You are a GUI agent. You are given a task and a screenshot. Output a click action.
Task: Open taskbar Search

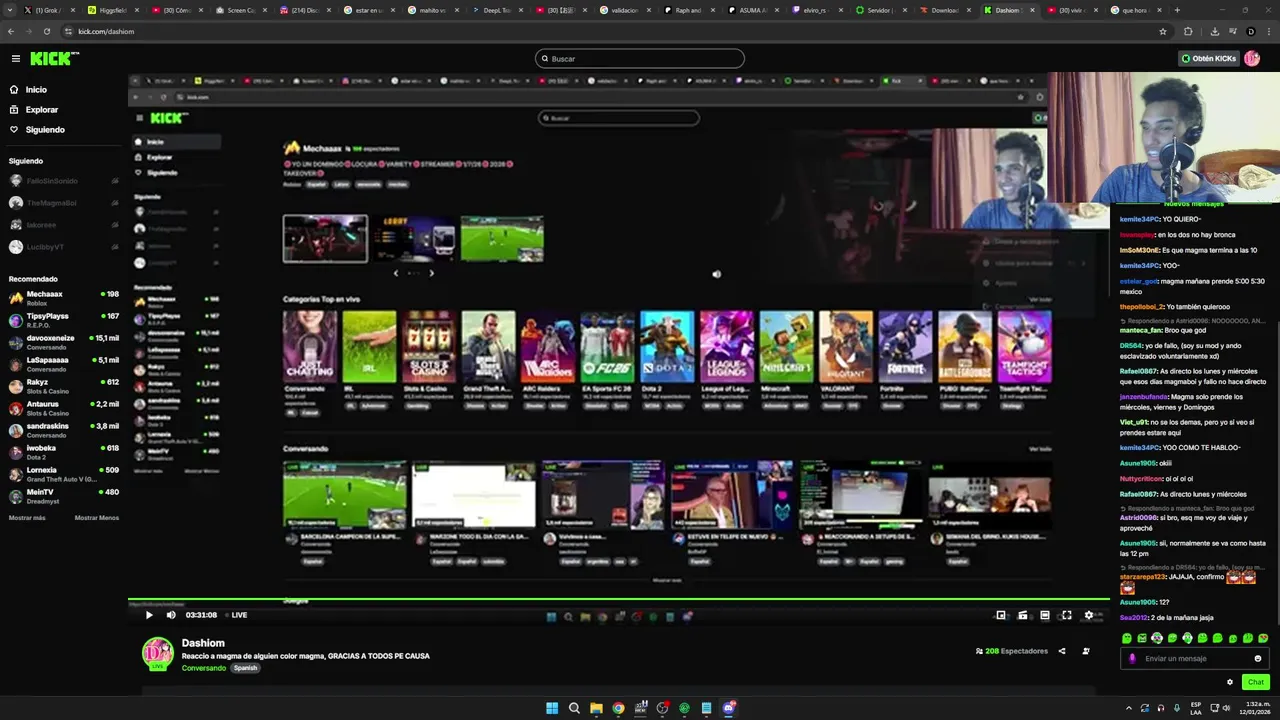(x=574, y=708)
